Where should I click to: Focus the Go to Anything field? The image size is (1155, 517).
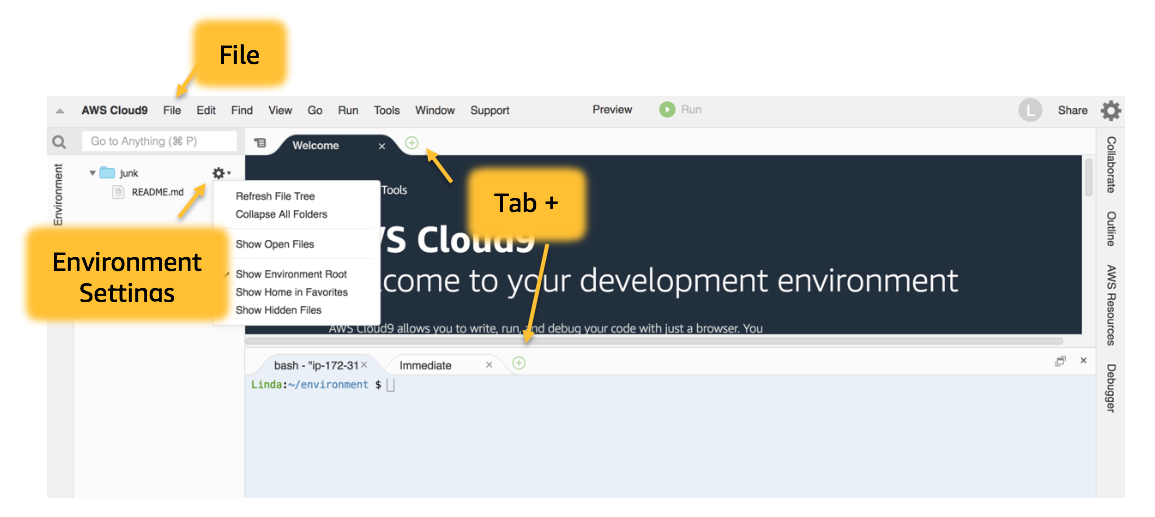(x=159, y=141)
